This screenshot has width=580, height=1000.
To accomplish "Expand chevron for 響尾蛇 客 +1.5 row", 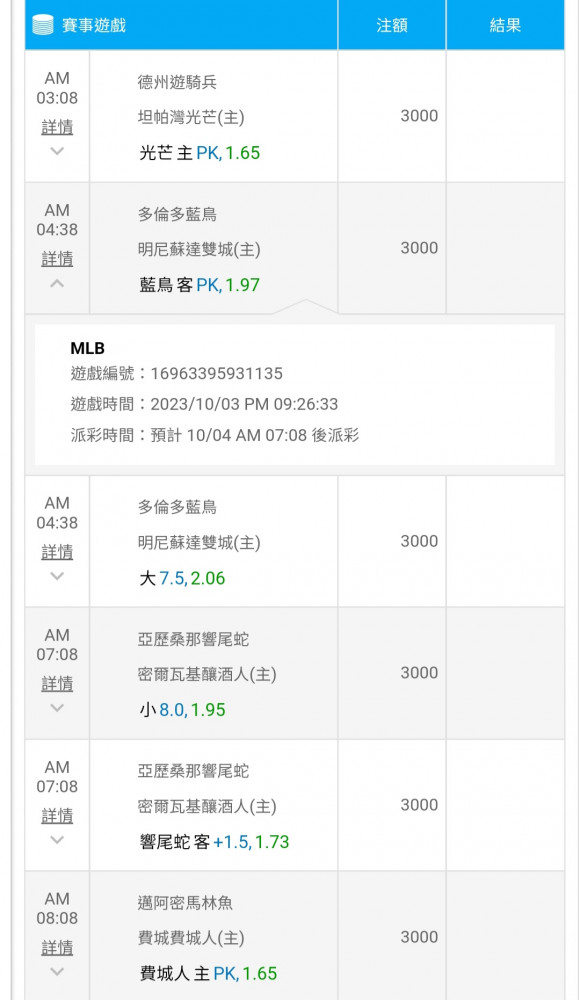I will click(x=57, y=840).
